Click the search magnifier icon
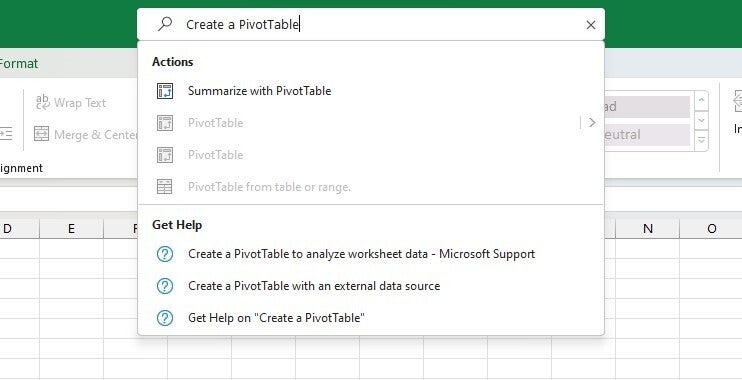Viewport: 742px width, 380px height. (x=165, y=24)
